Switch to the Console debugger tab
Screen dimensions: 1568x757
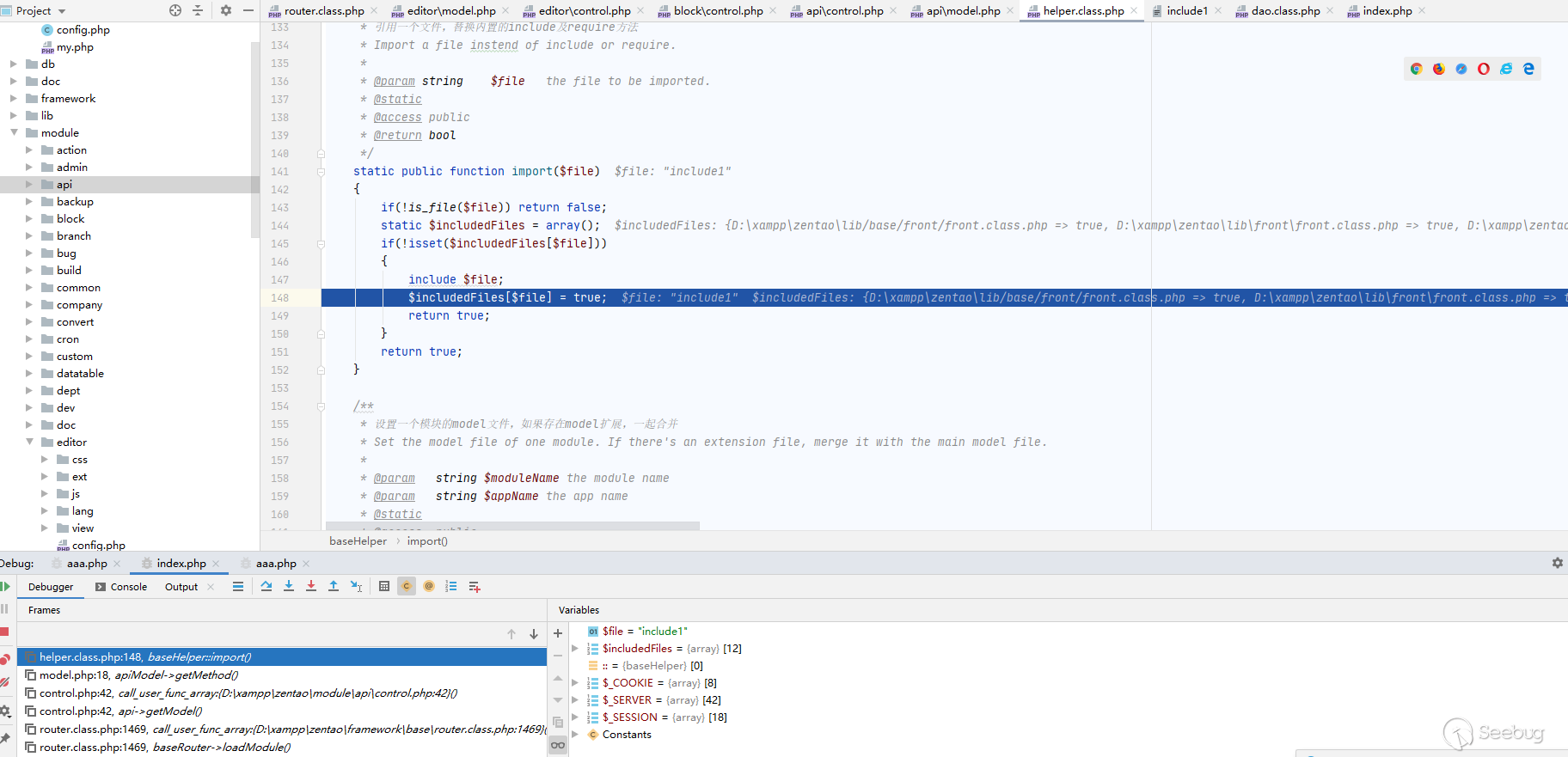tap(128, 587)
